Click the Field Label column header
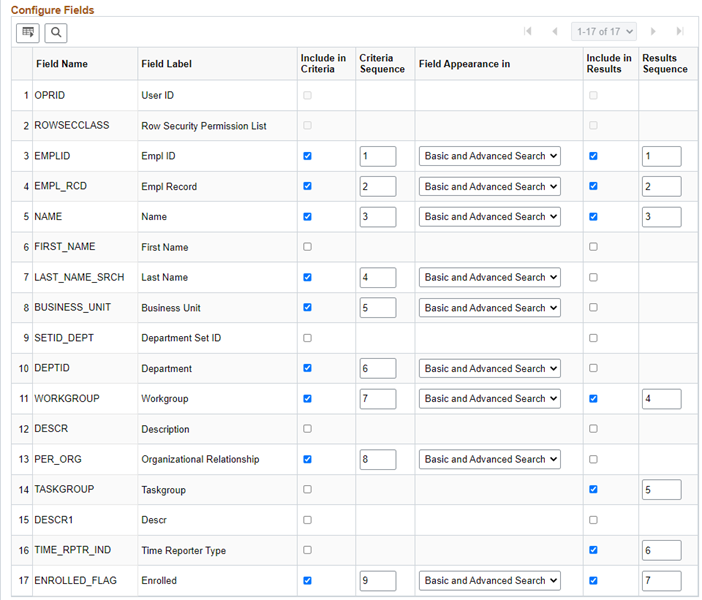Viewport: 702px width, 600px height. [167, 64]
